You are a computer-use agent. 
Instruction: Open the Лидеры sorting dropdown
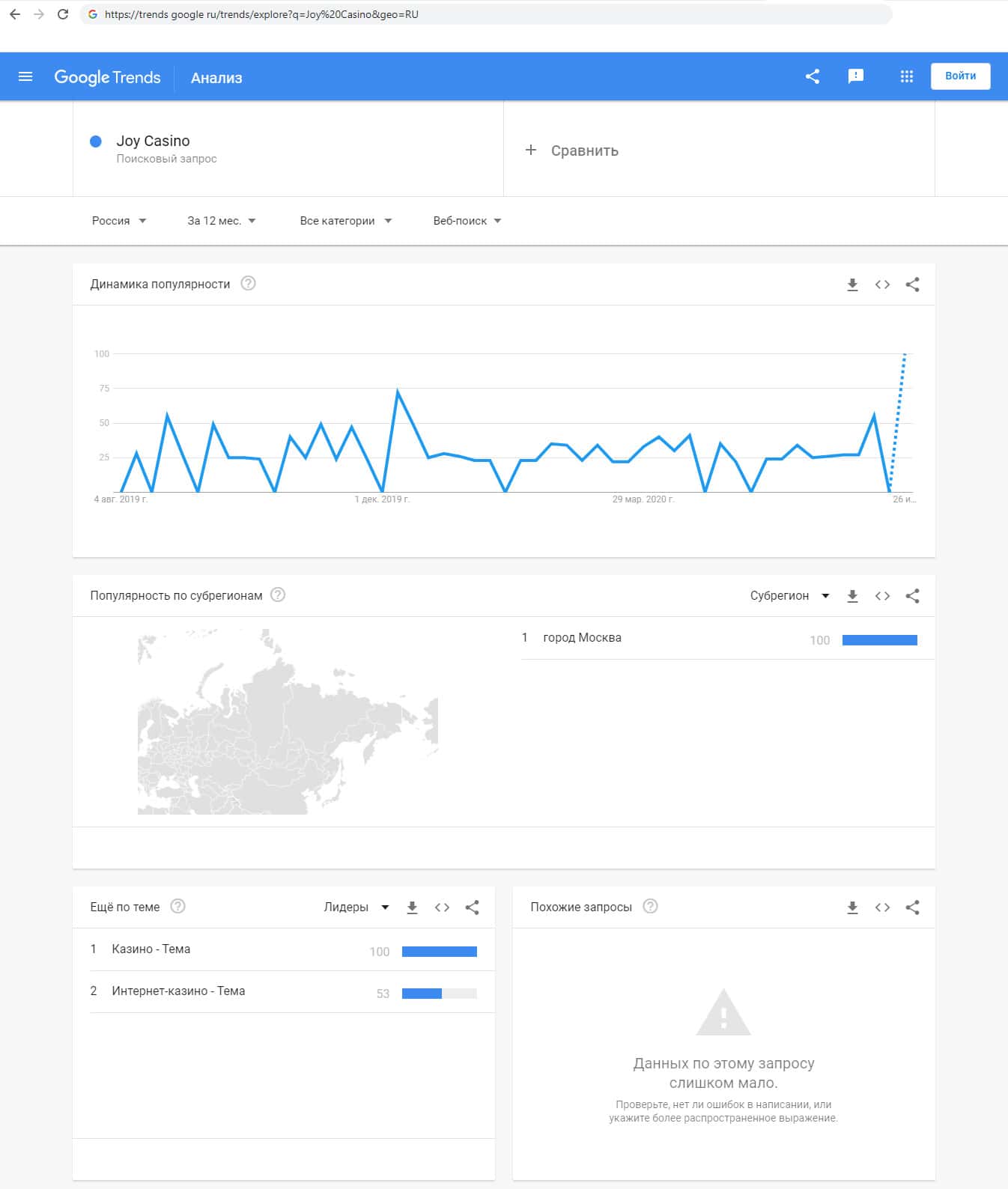356,907
